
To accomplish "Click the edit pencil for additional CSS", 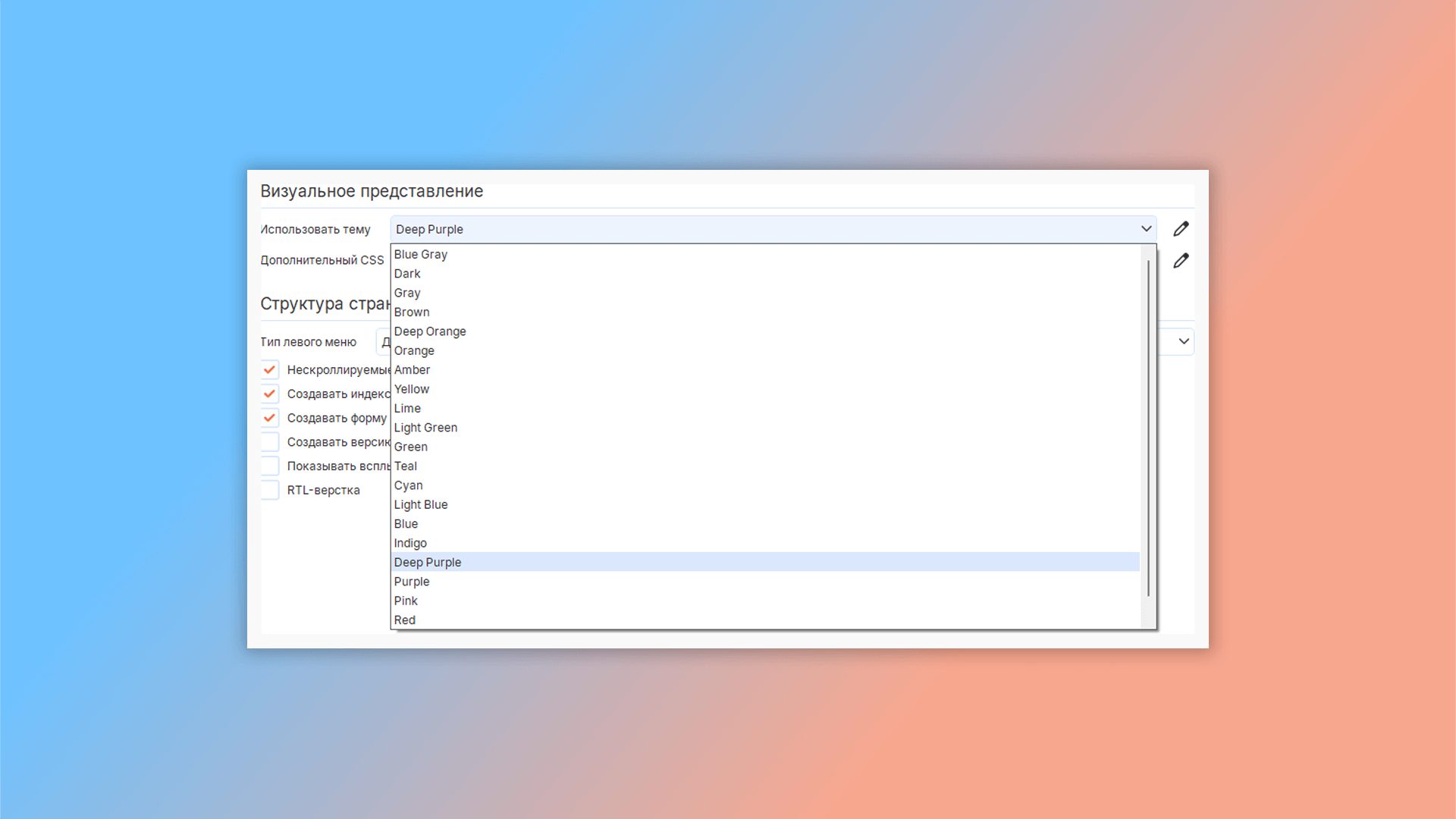I will pos(1181,261).
